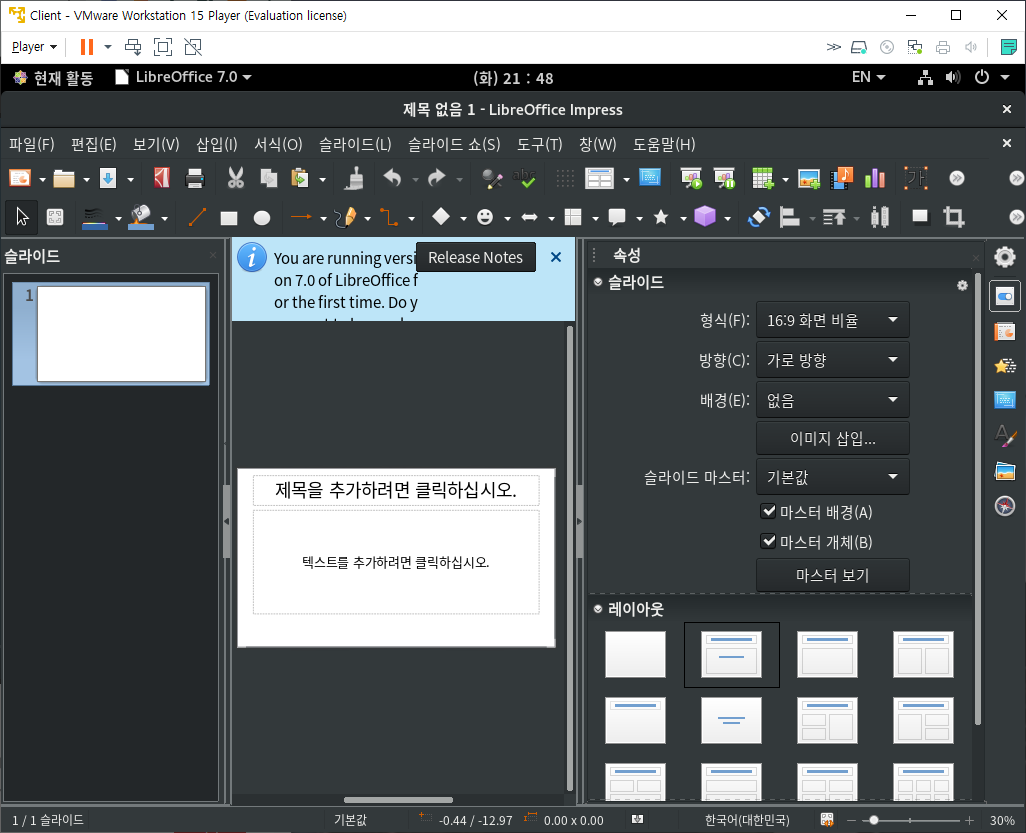The image size is (1026, 833).
Task: Click the Cut scissors icon
Action: (x=235, y=178)
